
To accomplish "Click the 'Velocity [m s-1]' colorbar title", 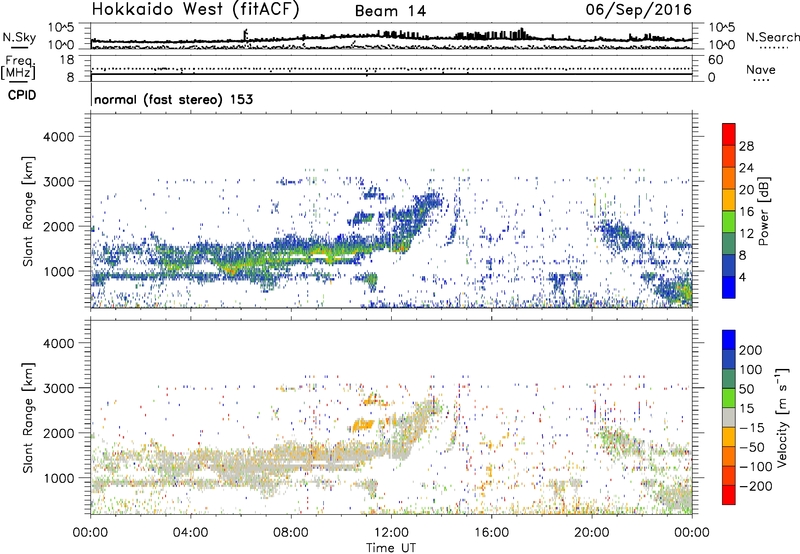I will [781, 417].
